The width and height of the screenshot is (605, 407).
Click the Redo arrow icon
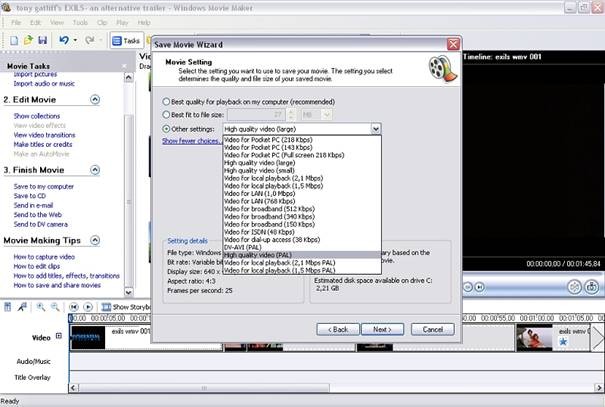(x=90, y=40)
